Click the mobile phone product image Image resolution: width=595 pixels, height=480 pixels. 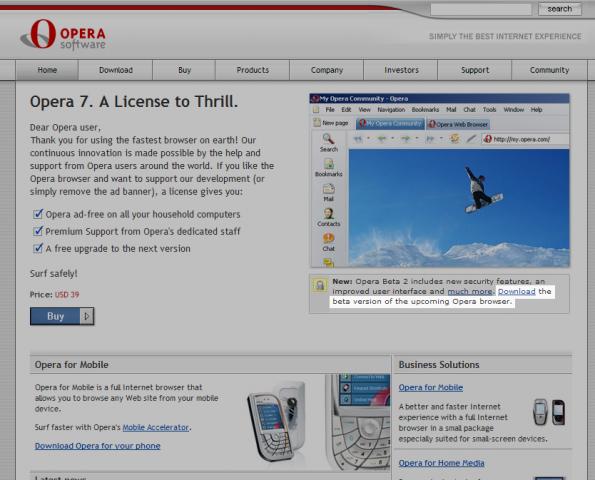(x=276, y=421)
